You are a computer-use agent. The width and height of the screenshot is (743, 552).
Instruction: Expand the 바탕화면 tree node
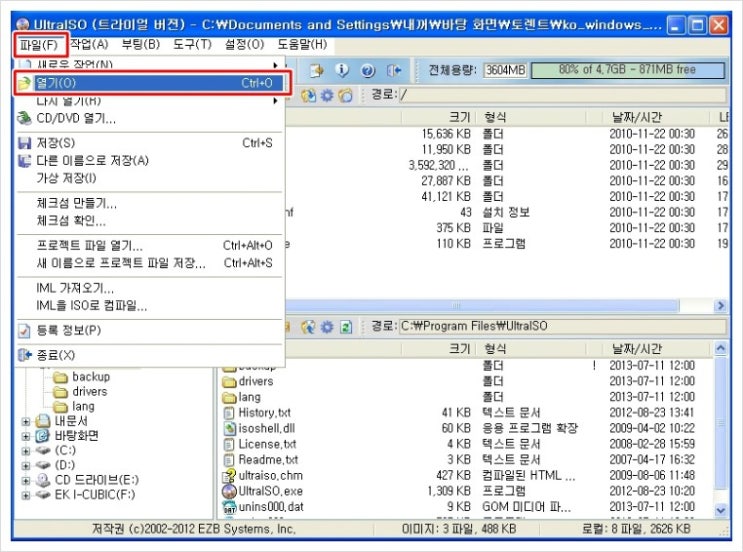[26, 436]
